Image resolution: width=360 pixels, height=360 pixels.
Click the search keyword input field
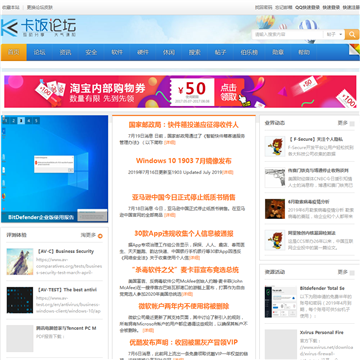(x=288, y=34)
